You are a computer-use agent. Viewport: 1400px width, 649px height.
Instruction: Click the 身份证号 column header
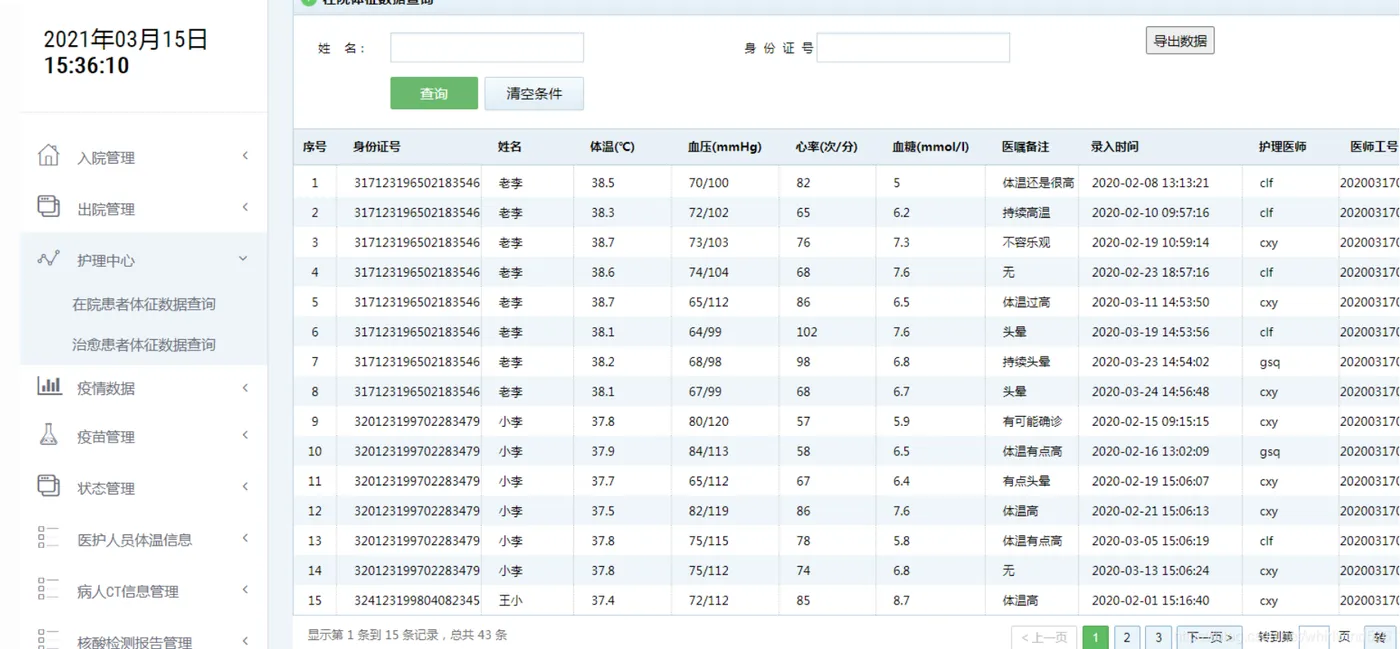pyautogui.click(x=377, y=147)
